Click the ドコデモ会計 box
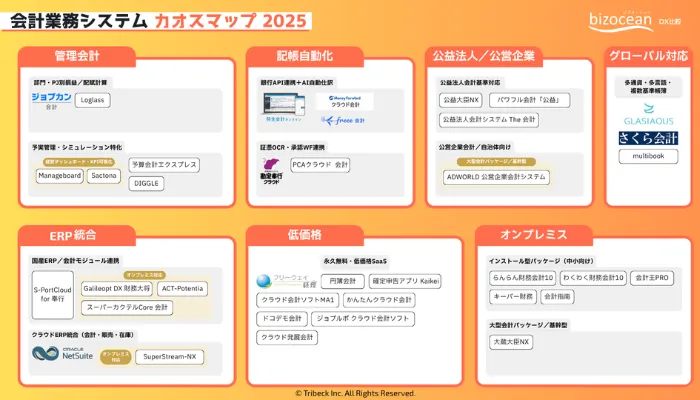Image resolution: width=700 pixels, height=400 pixels. (x=282, y=319)
